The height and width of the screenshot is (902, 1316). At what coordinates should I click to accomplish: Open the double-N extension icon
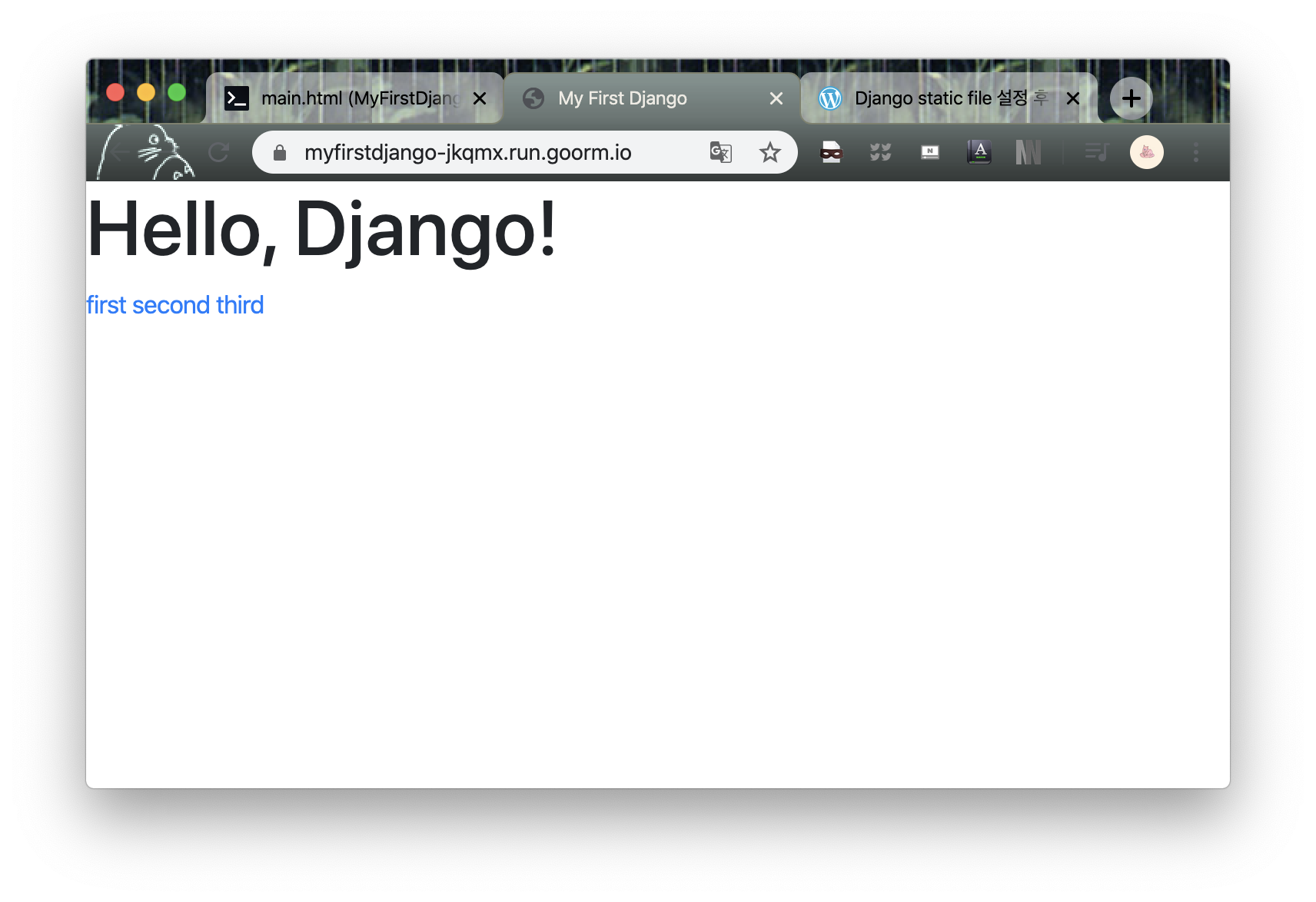[1028, 152]
